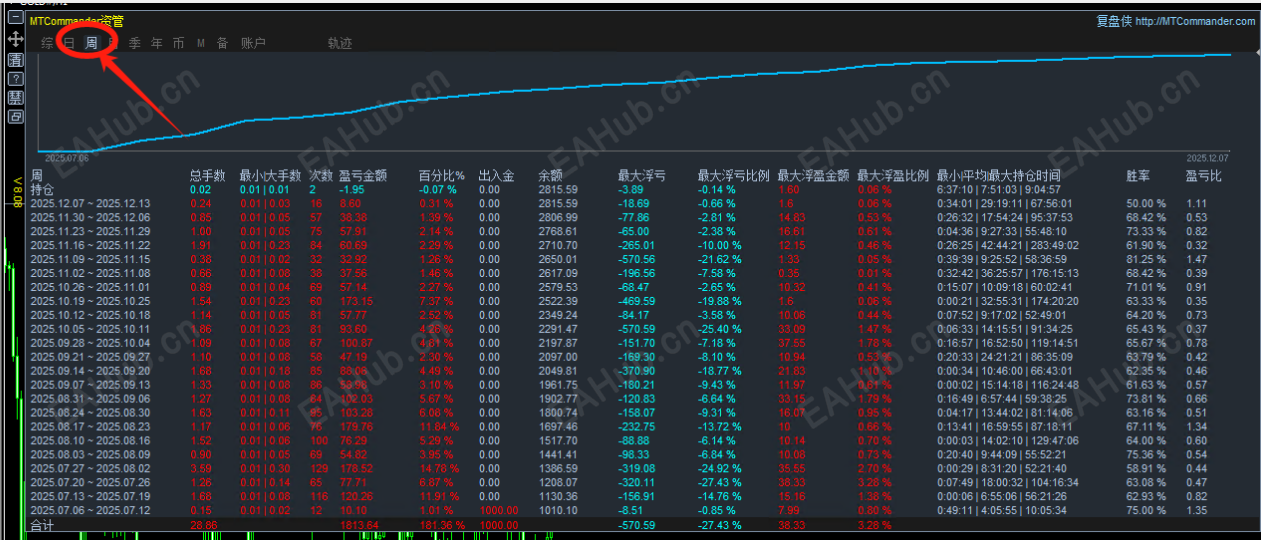Select week row 2025.07.27 ~ 2025.08.02
This screenshot has height=540, width=1261.
click(91, 469)
